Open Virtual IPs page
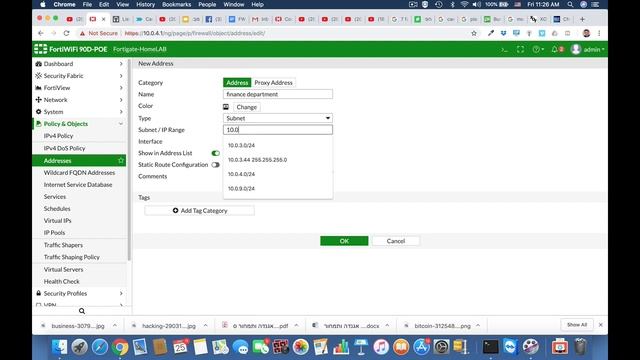640x360 pixels. click(58, 220)
